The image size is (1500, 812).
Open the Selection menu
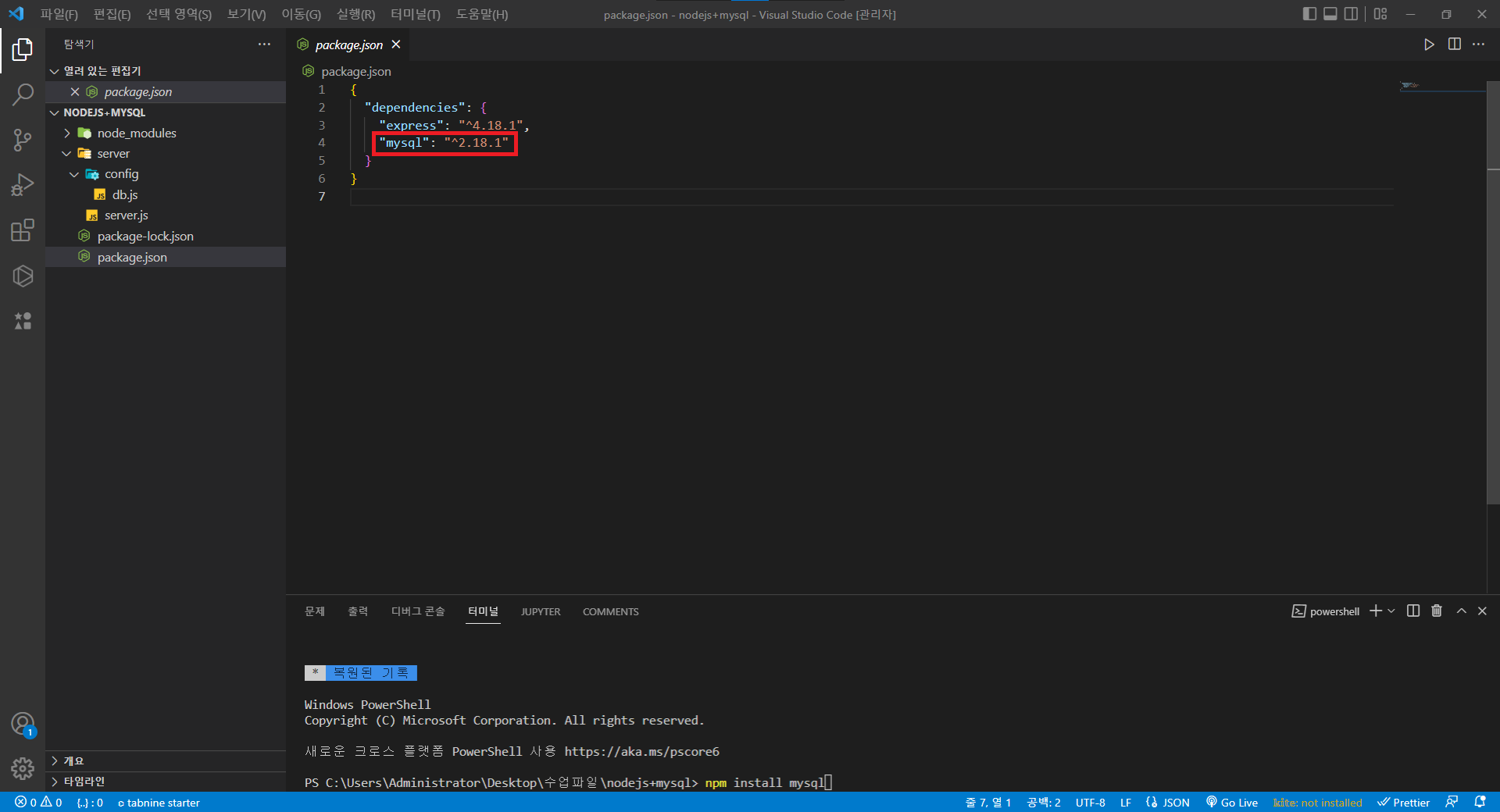click(x=179, y=14)
